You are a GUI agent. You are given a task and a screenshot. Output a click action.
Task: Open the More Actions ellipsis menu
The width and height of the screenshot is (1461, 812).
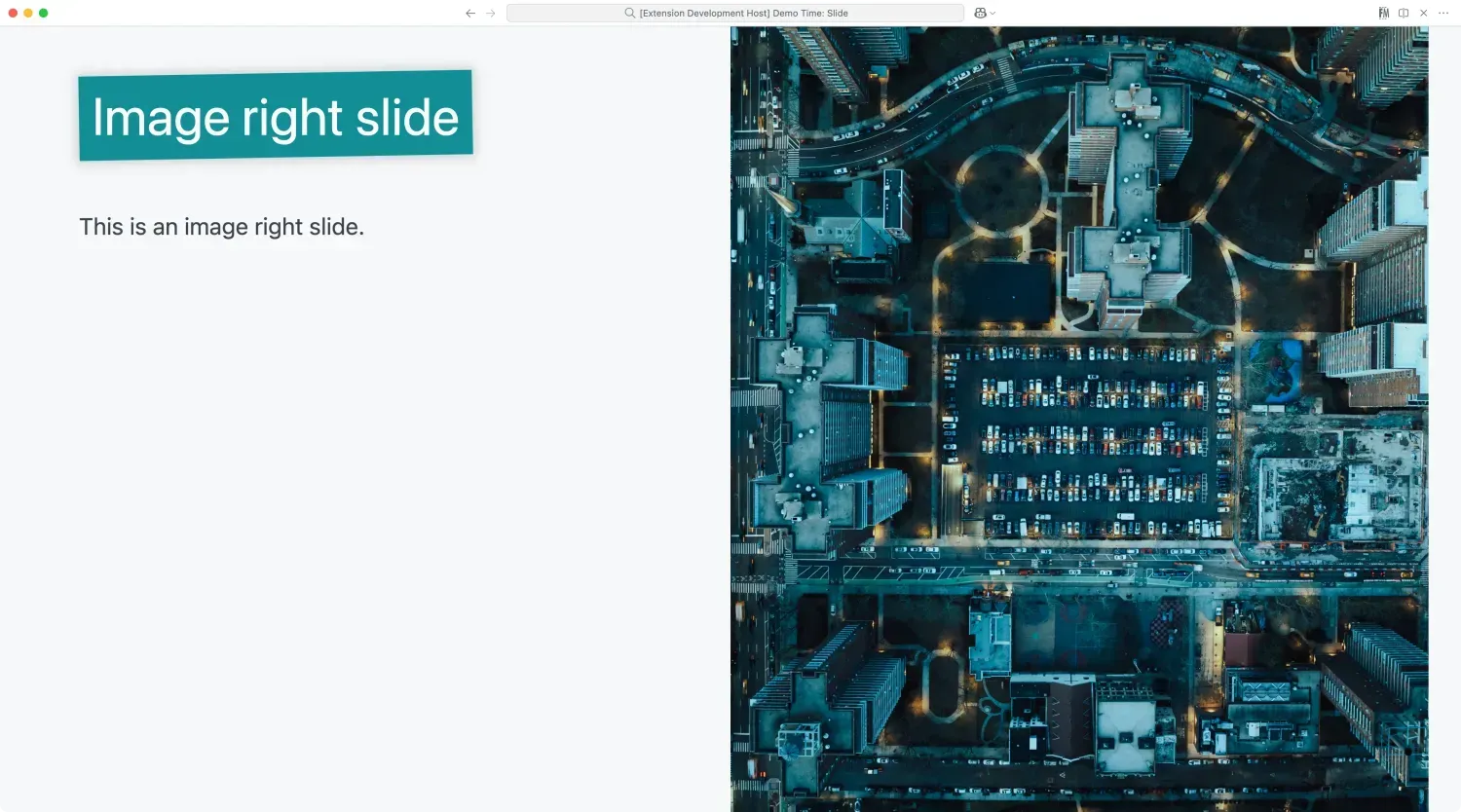[x=1443, y=14]
